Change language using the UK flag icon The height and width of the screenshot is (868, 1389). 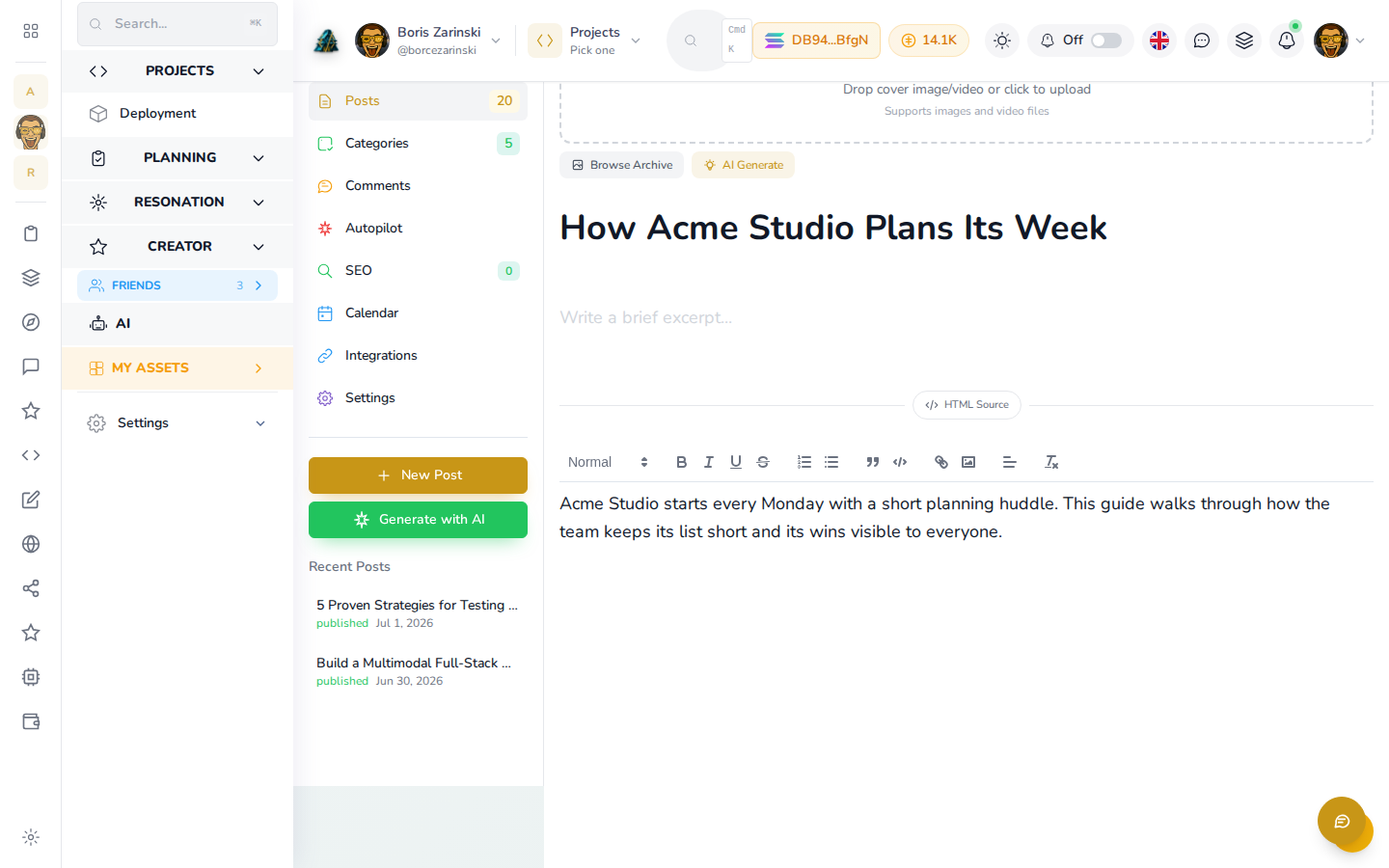(x=1159, y=41)
